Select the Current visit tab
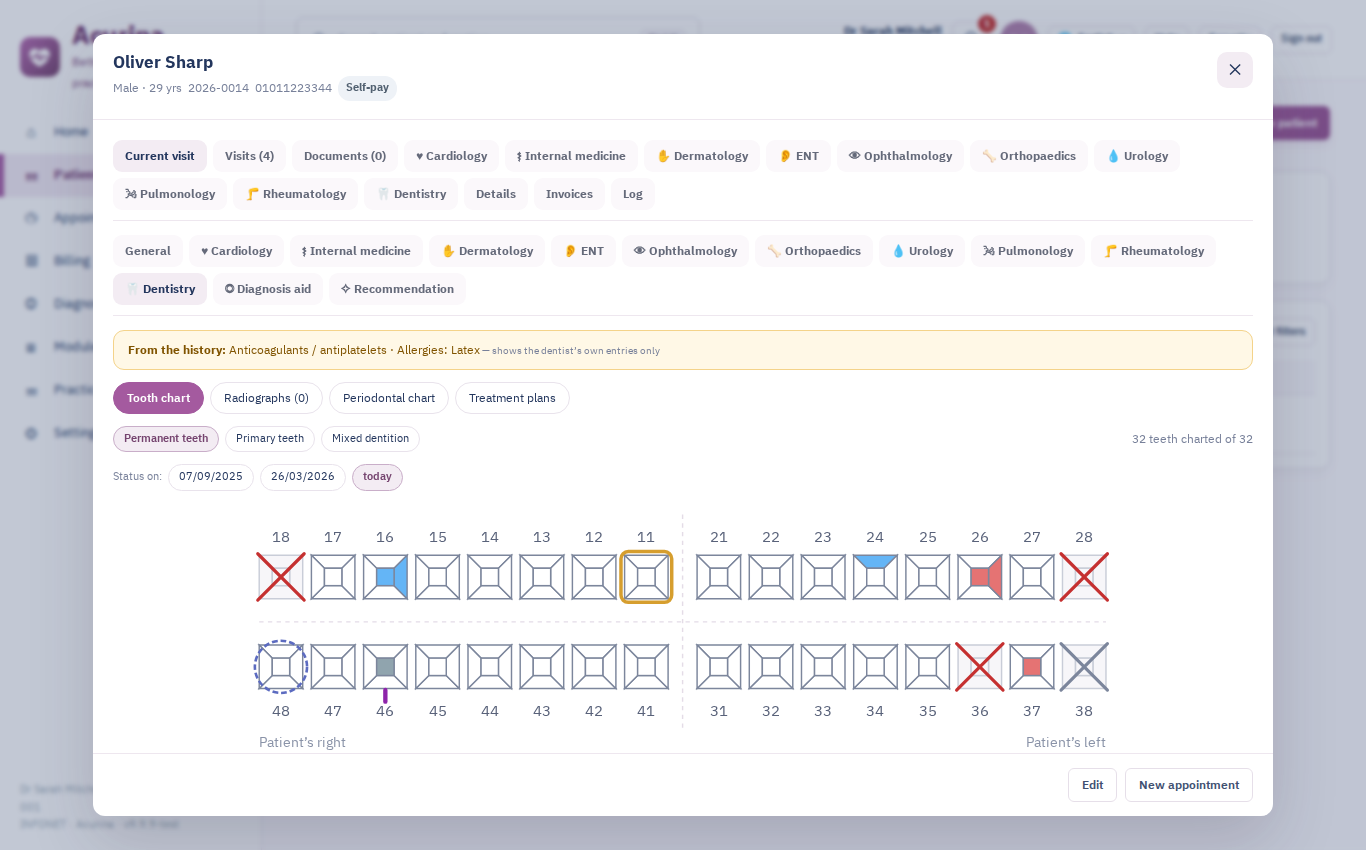Viewport: 1366px width, 850px height. 160,156
